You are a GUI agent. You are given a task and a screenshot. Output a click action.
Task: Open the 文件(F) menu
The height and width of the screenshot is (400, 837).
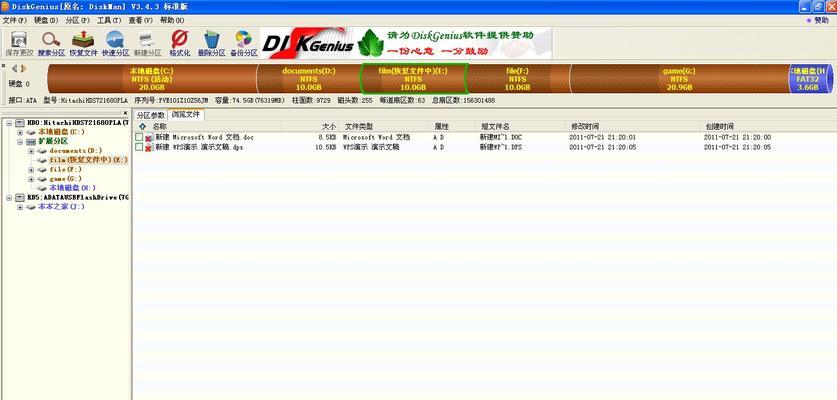[x=14, y=20]
